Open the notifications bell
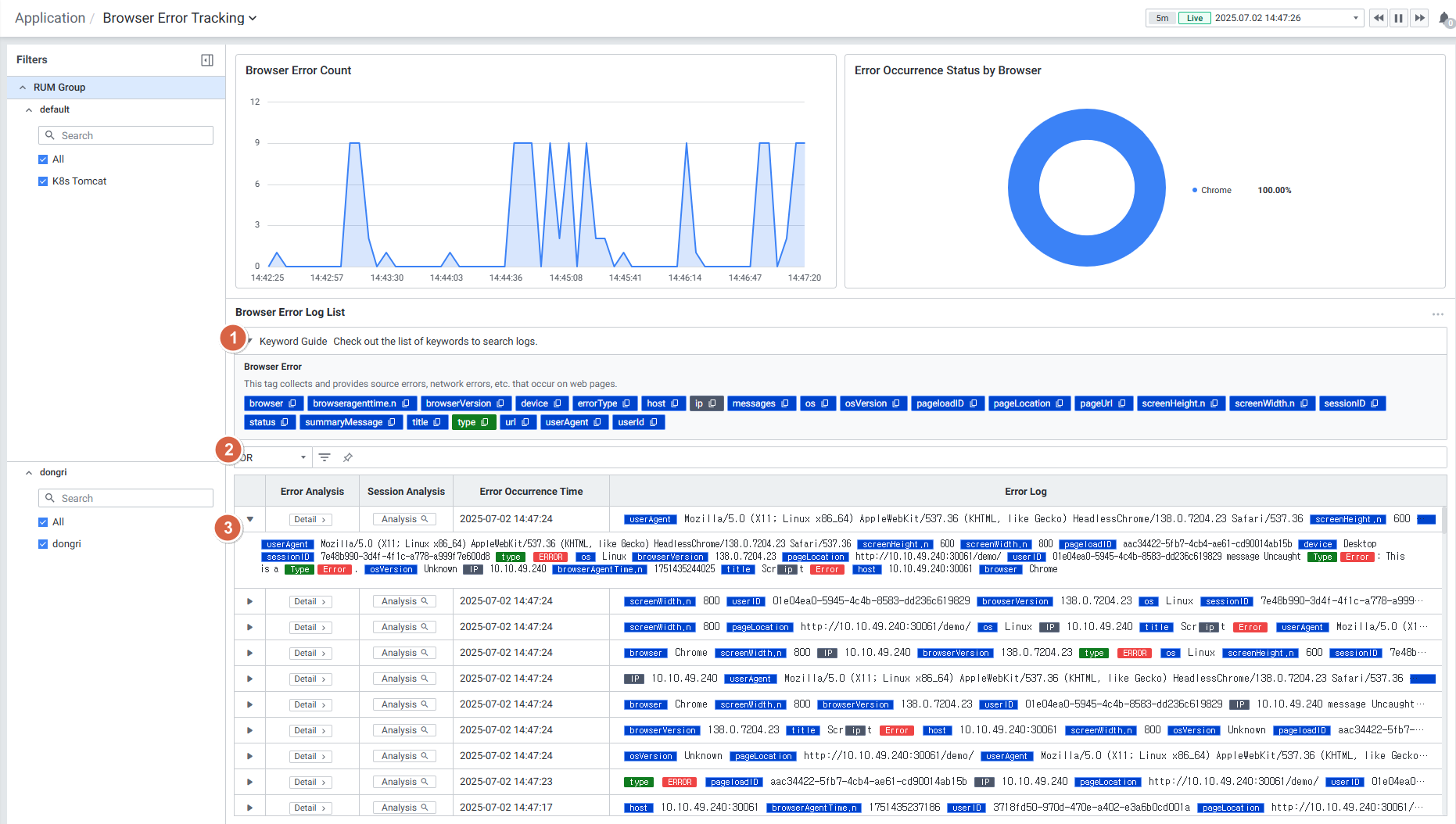 (1444, 18)
